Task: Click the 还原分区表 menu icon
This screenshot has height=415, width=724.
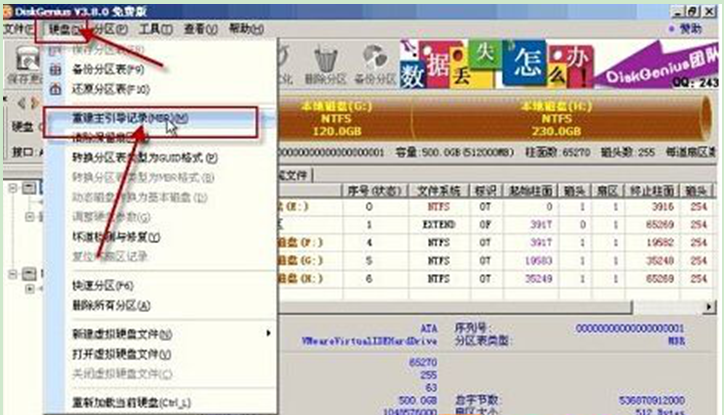Action: [55, 89]
